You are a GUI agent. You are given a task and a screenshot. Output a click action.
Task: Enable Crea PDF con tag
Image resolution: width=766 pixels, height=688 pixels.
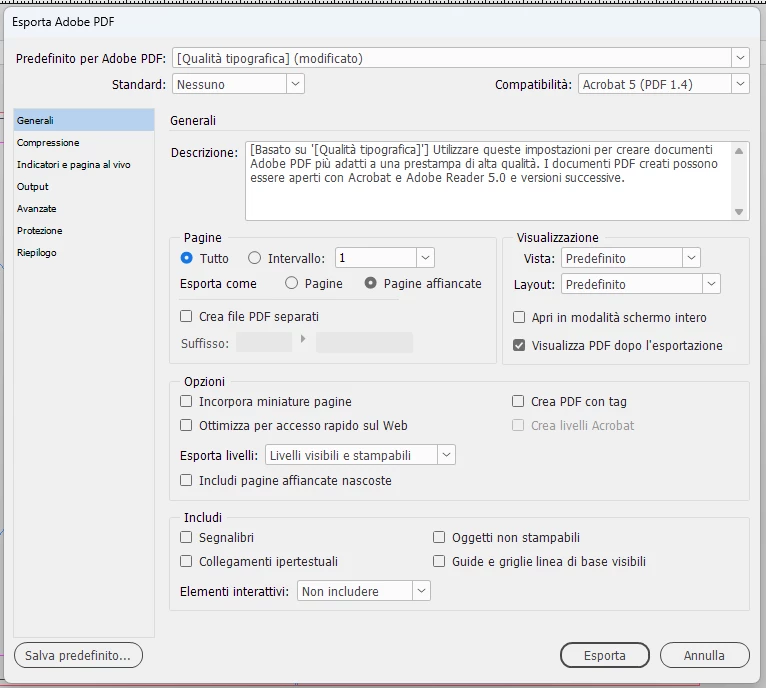(x=518, y=401)
